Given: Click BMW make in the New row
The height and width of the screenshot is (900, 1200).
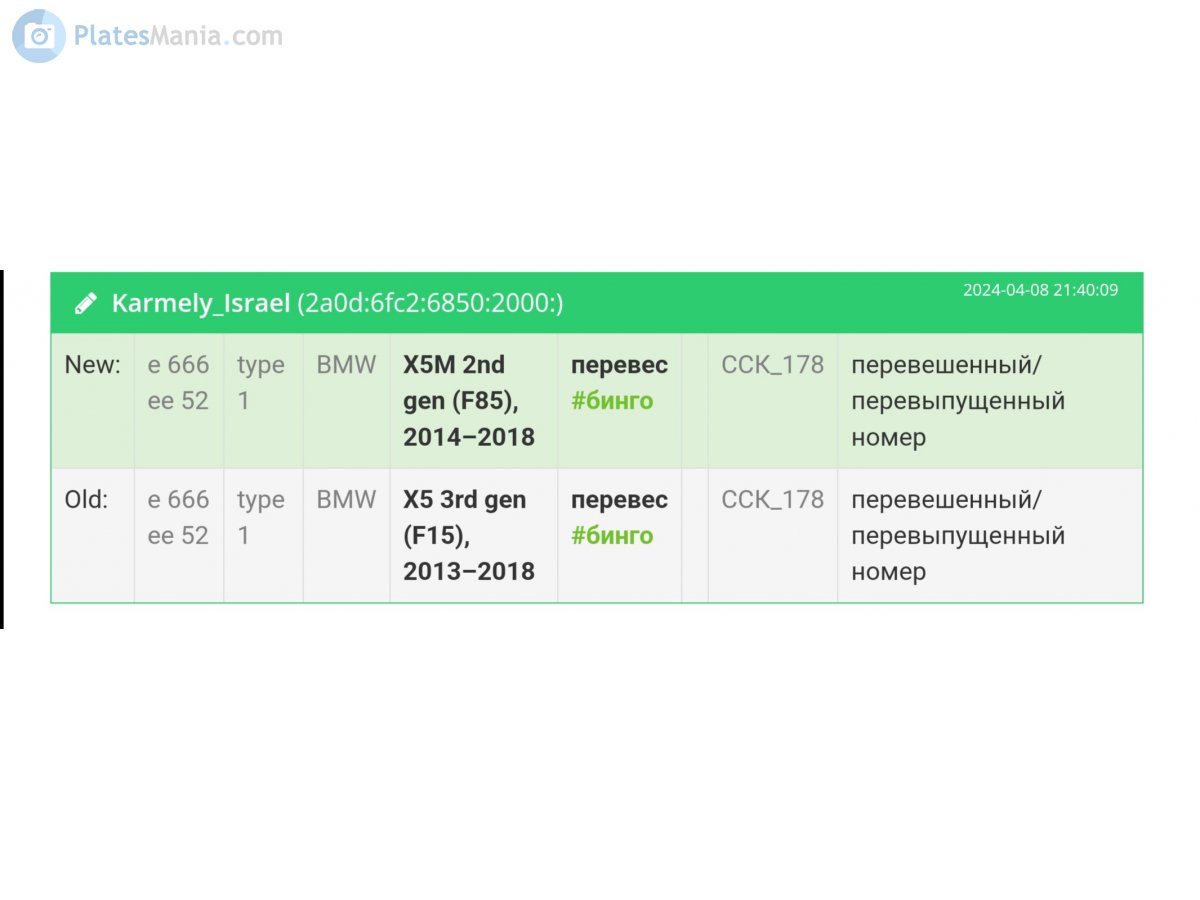Looking at the screenshot, I should pyautogui.click(x=346, y=365).
